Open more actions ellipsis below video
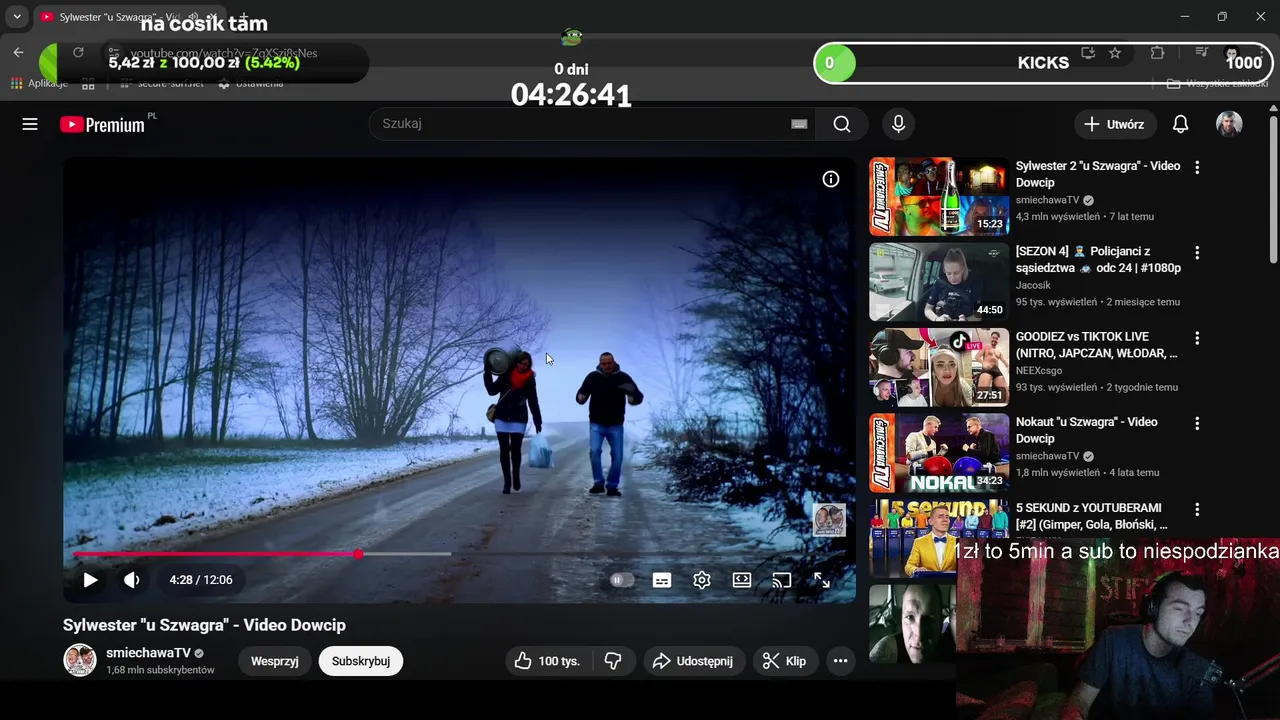Screen dimensions: 1280x720 (x=840, y=661)
